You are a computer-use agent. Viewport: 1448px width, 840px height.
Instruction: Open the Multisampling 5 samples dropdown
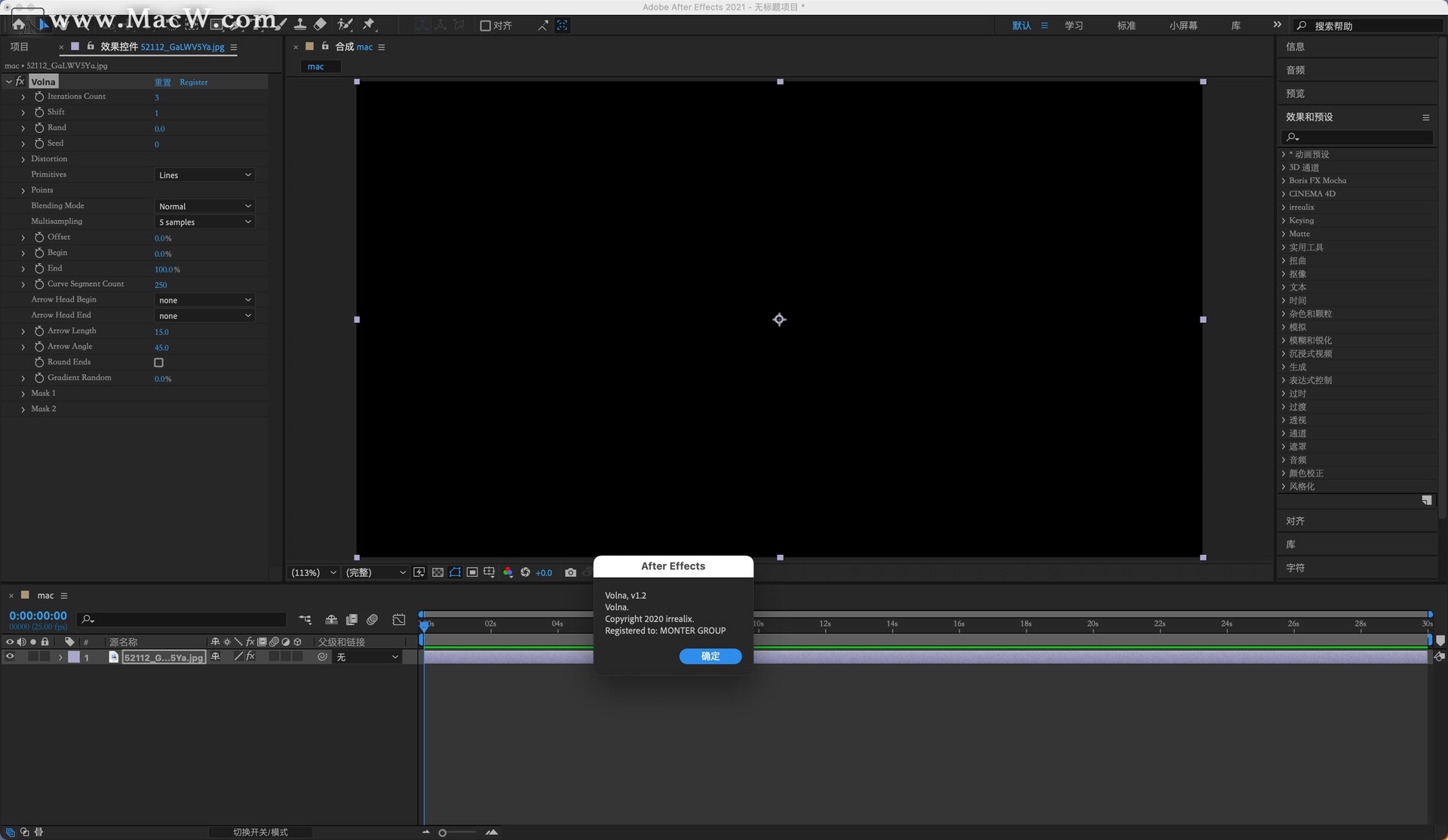(x=204, y=222)
